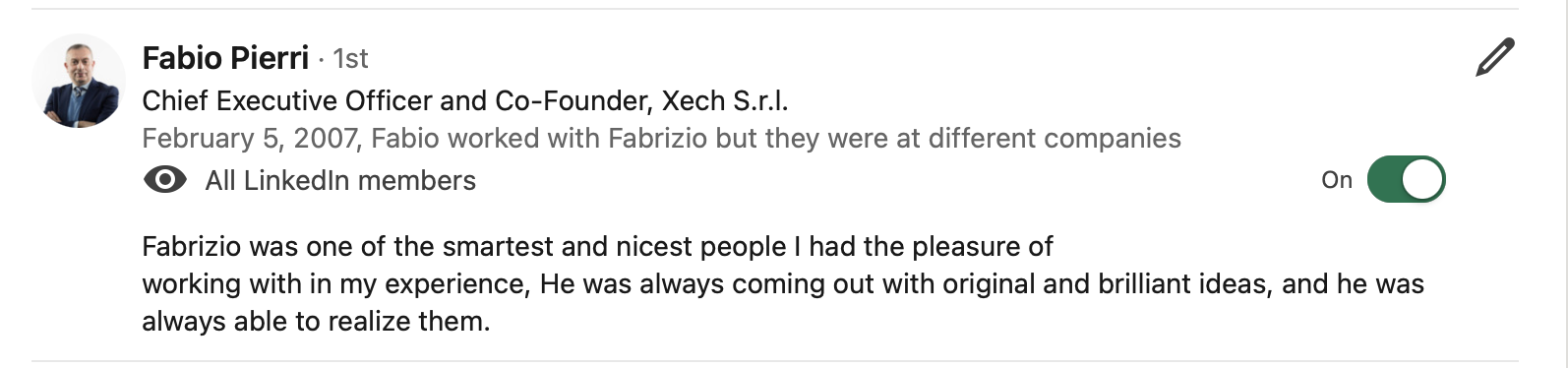The height and width of the screenshot is (368, 1568).
Task: Click the 'All LinkedIn members' visibility label
Action: point(340,180)
